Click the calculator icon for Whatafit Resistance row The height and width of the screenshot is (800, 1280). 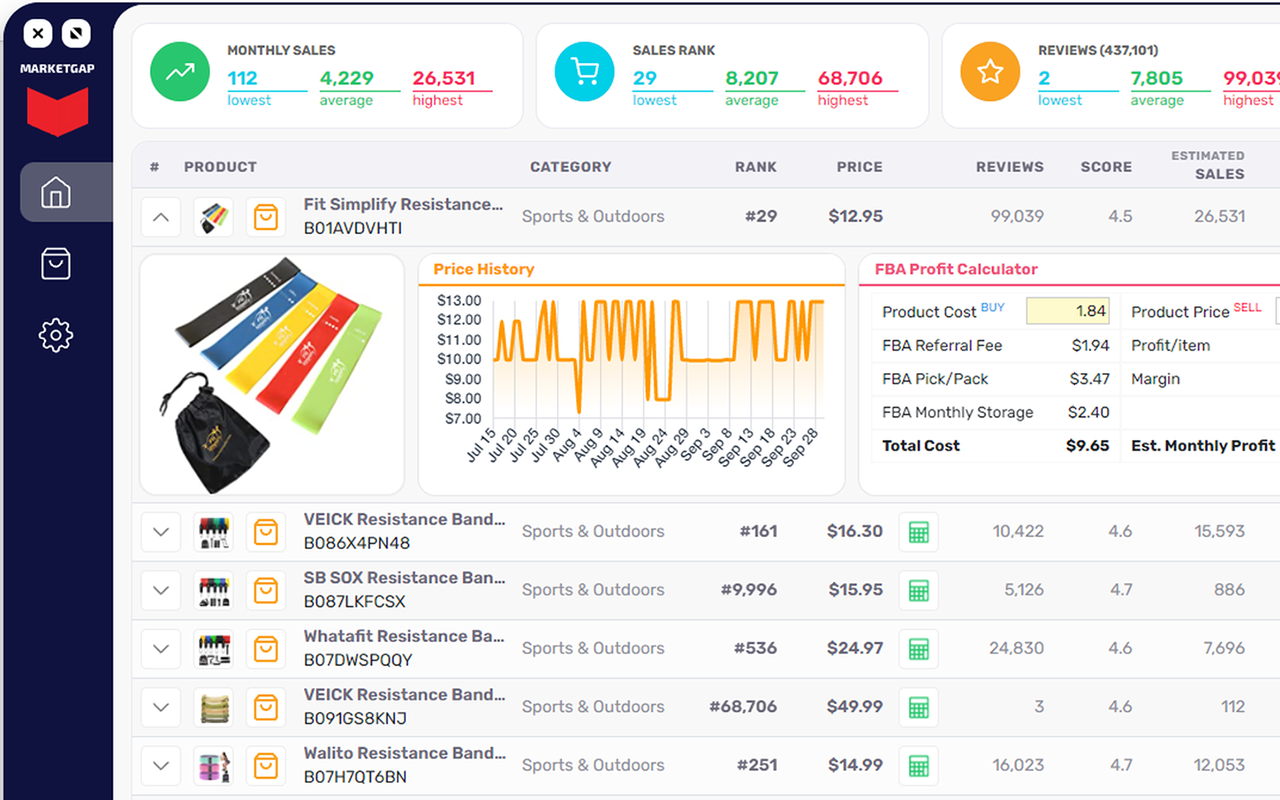[x=919, y=648]
